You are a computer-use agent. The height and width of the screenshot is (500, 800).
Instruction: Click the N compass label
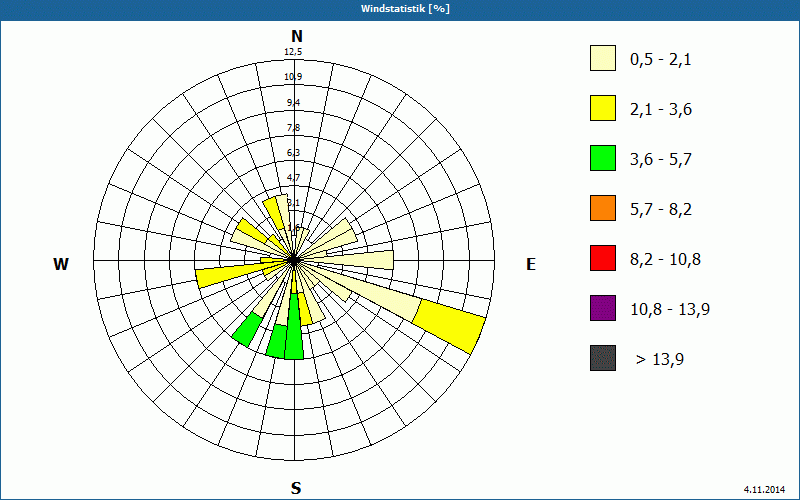pos(297,36)
